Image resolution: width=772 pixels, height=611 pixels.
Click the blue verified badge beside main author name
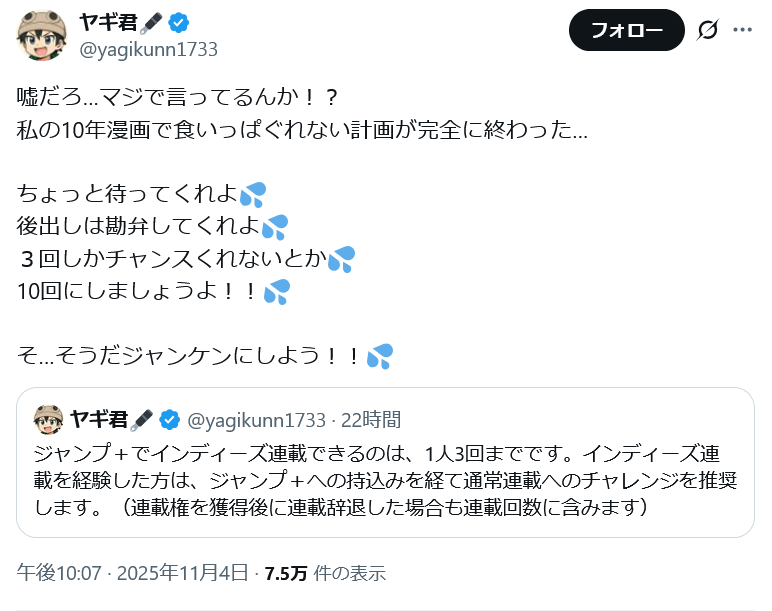tap(178, 23)
